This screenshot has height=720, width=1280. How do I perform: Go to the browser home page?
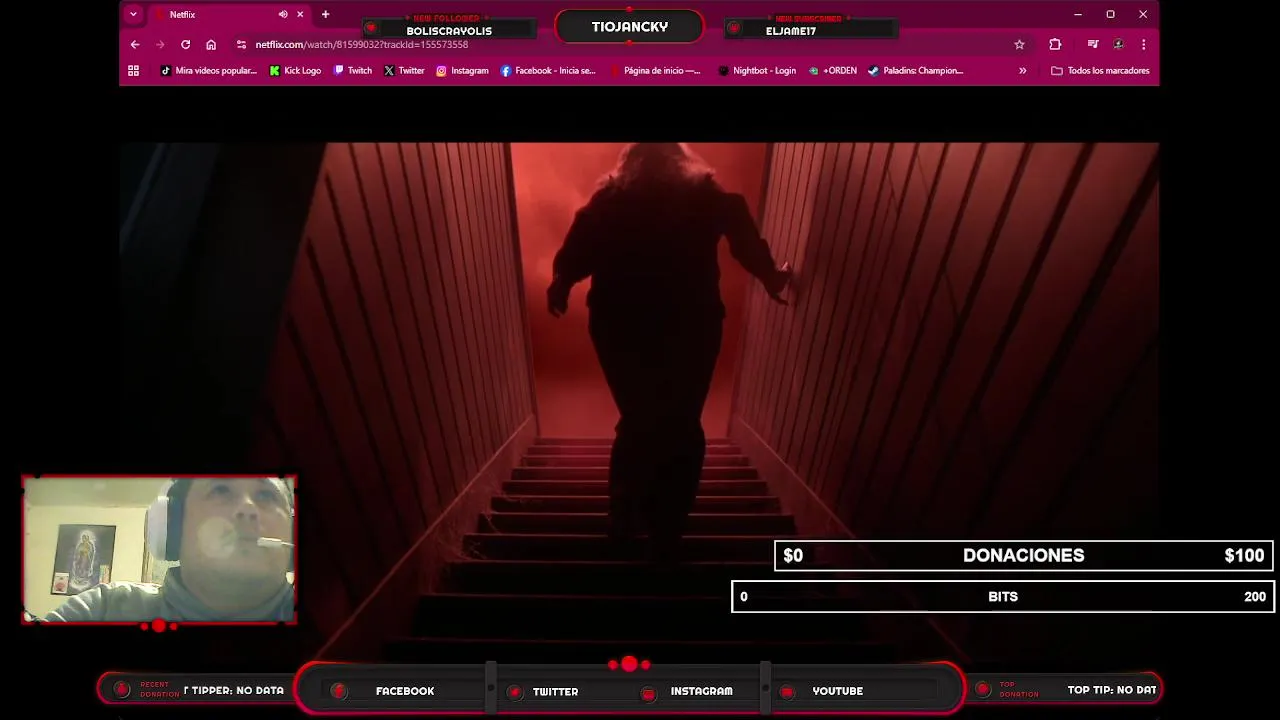point(211,44)
